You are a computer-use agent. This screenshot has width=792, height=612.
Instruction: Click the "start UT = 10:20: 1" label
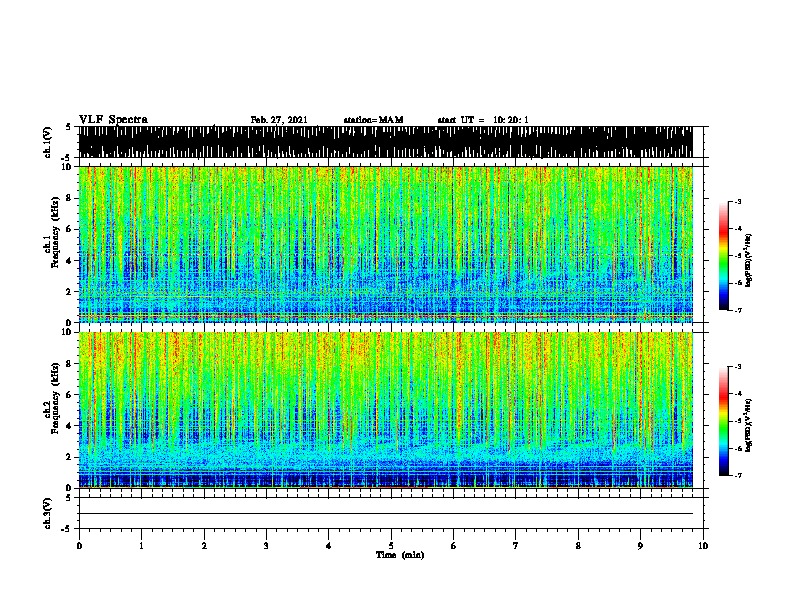coord(483,120)
